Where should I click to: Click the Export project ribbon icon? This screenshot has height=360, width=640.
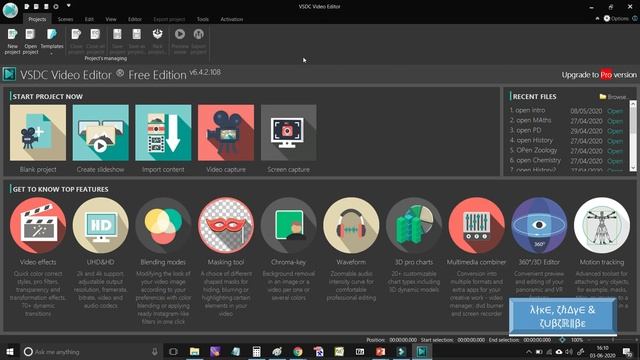tap(198, 40)
